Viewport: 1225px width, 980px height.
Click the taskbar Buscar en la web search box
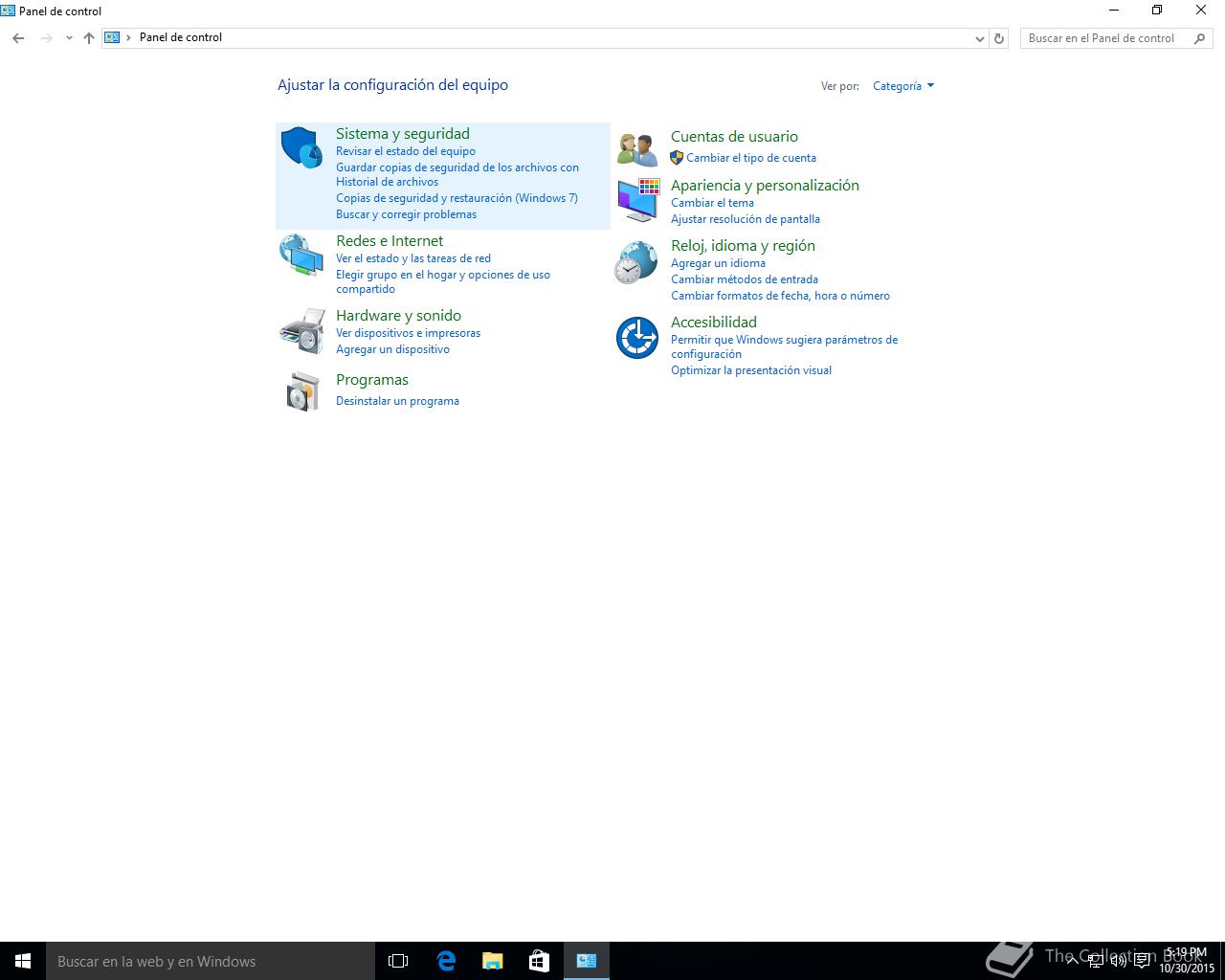click(x=211, y=961)
